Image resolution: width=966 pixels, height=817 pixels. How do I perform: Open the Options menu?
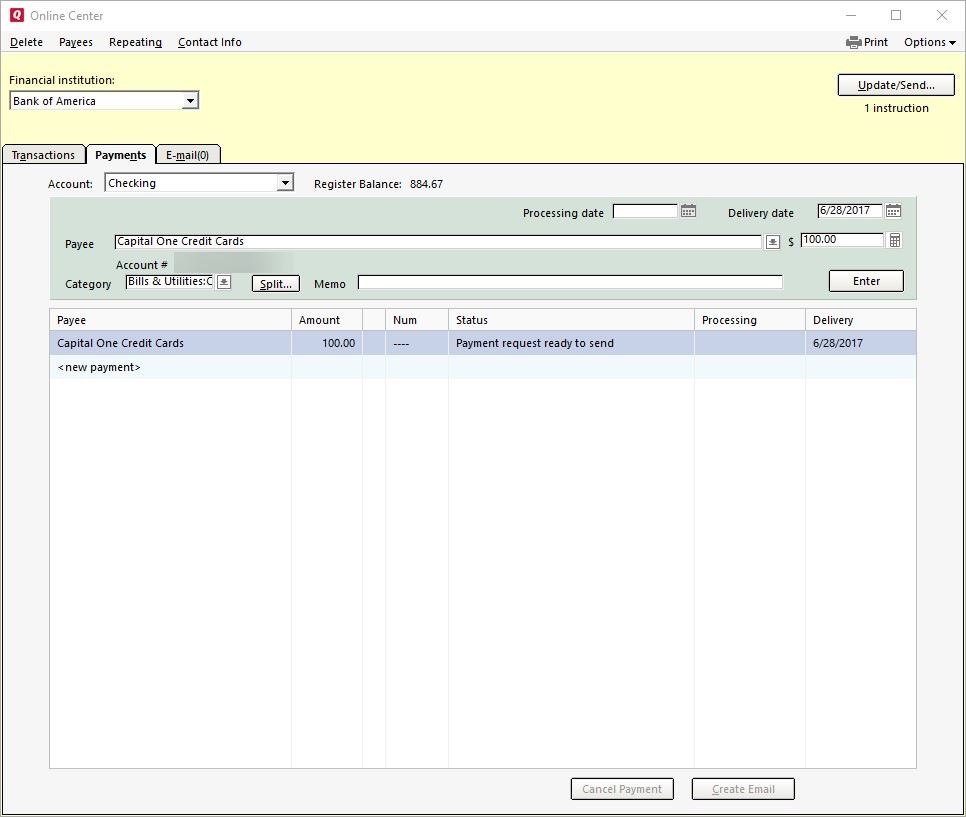tap(929, 42)
